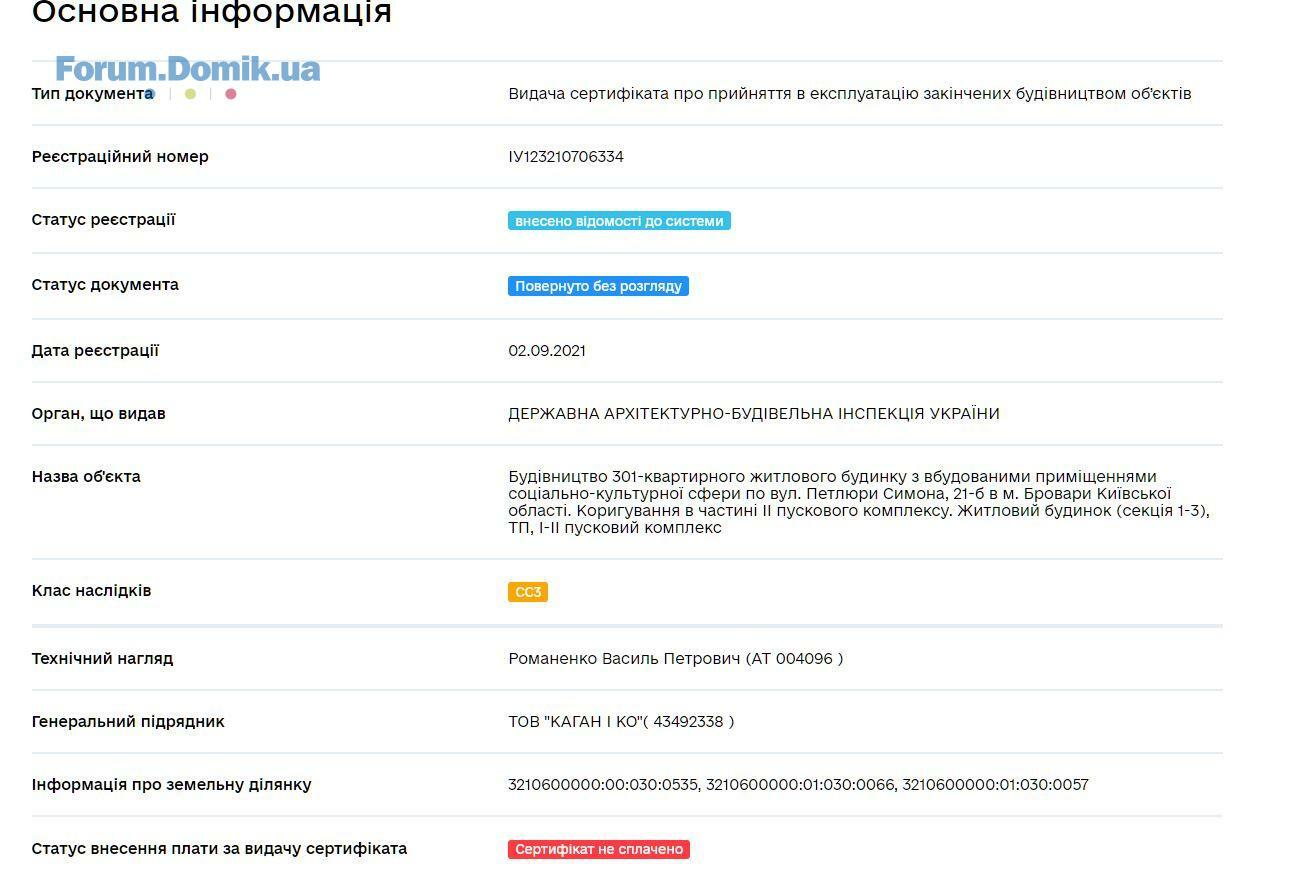This screenshot has height=878, width=1290.
Task: Click the orange CC3 consequence class badge
Action: pos(528,592)
